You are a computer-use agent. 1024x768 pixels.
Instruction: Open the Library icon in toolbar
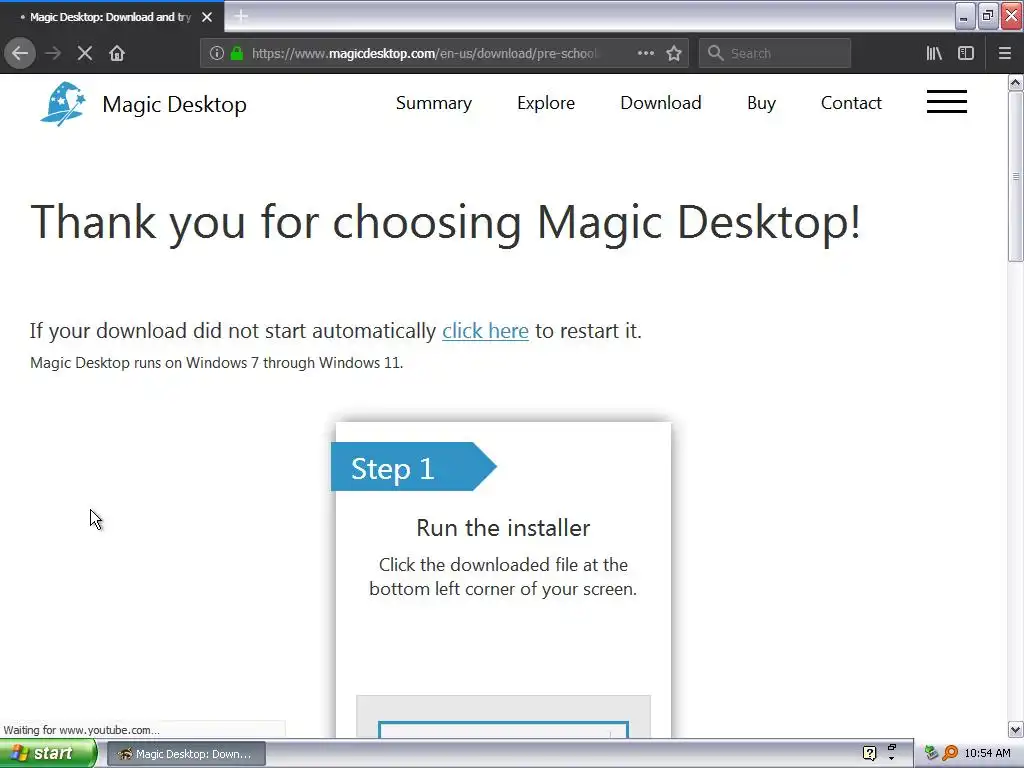pos(934,53)
